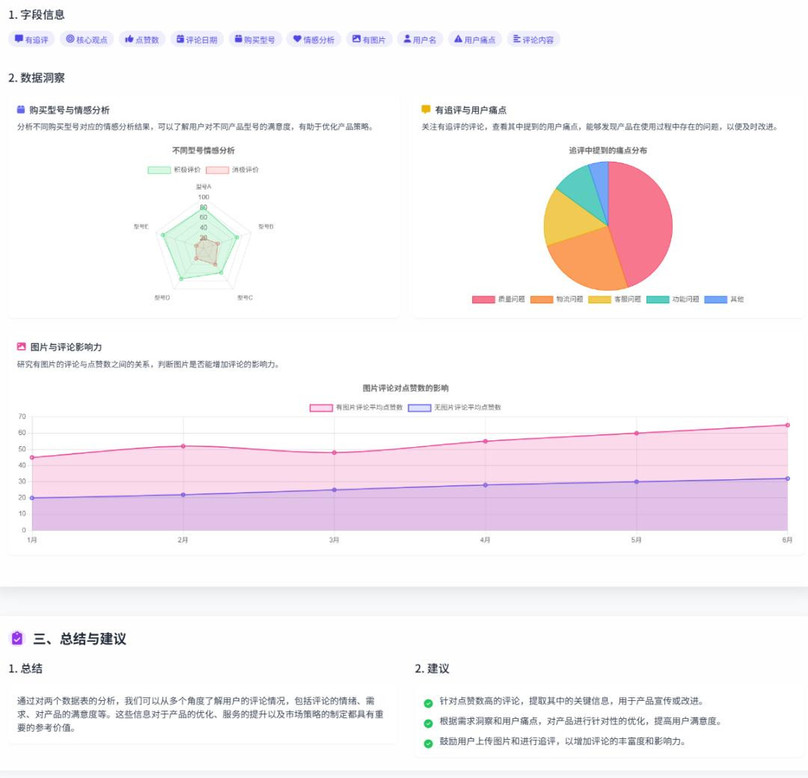This screenshot has height=778, width=808.
Task: Click the heading 2. 建议
Action: pos(432,669)
